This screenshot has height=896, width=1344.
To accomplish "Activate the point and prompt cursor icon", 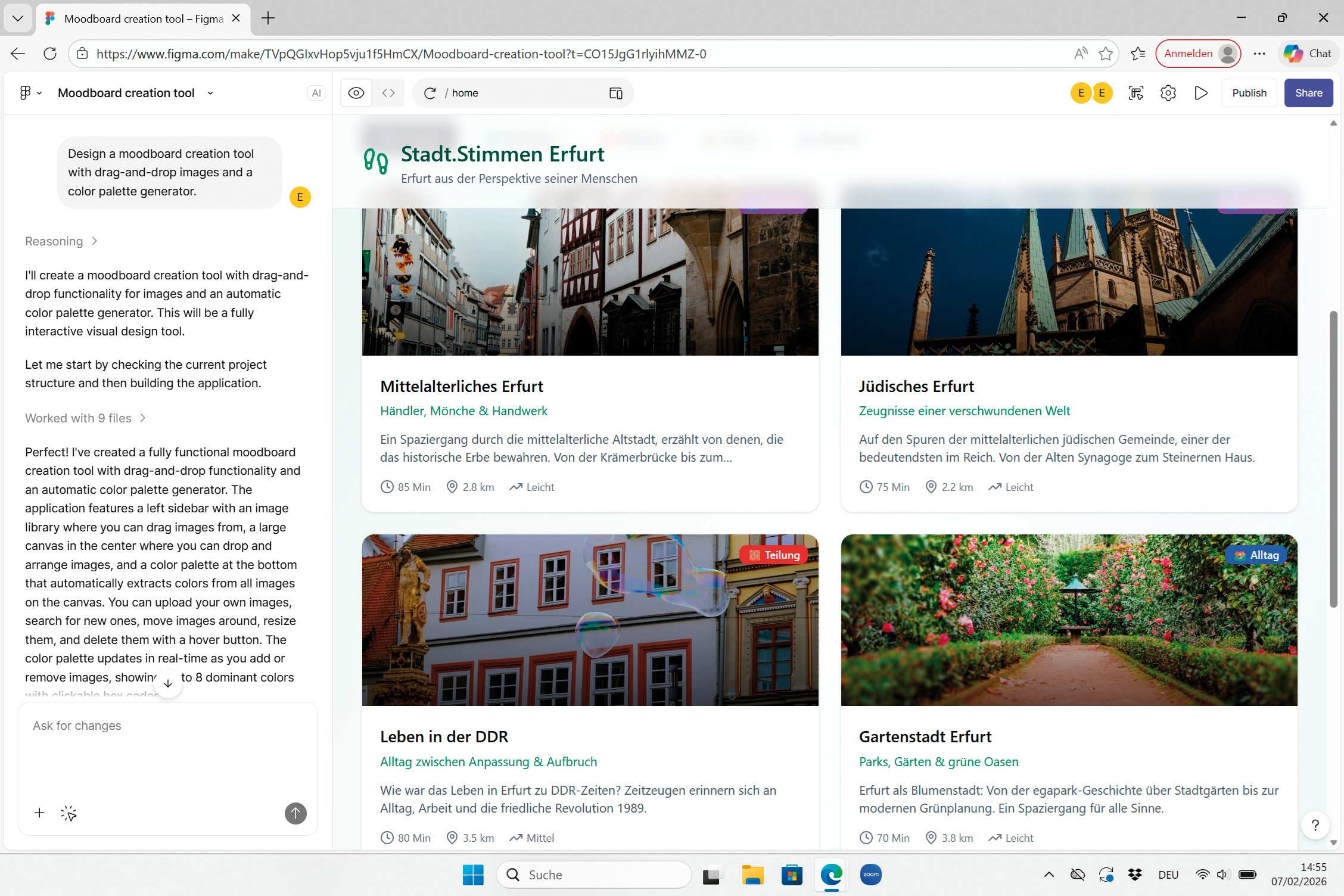I will pos(69,813).
